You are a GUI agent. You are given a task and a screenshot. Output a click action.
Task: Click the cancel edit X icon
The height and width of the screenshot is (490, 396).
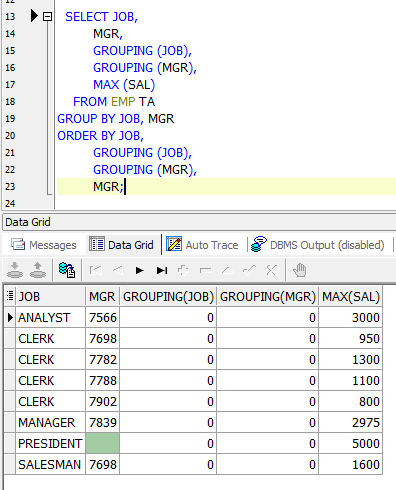click(x=272, y=270)
